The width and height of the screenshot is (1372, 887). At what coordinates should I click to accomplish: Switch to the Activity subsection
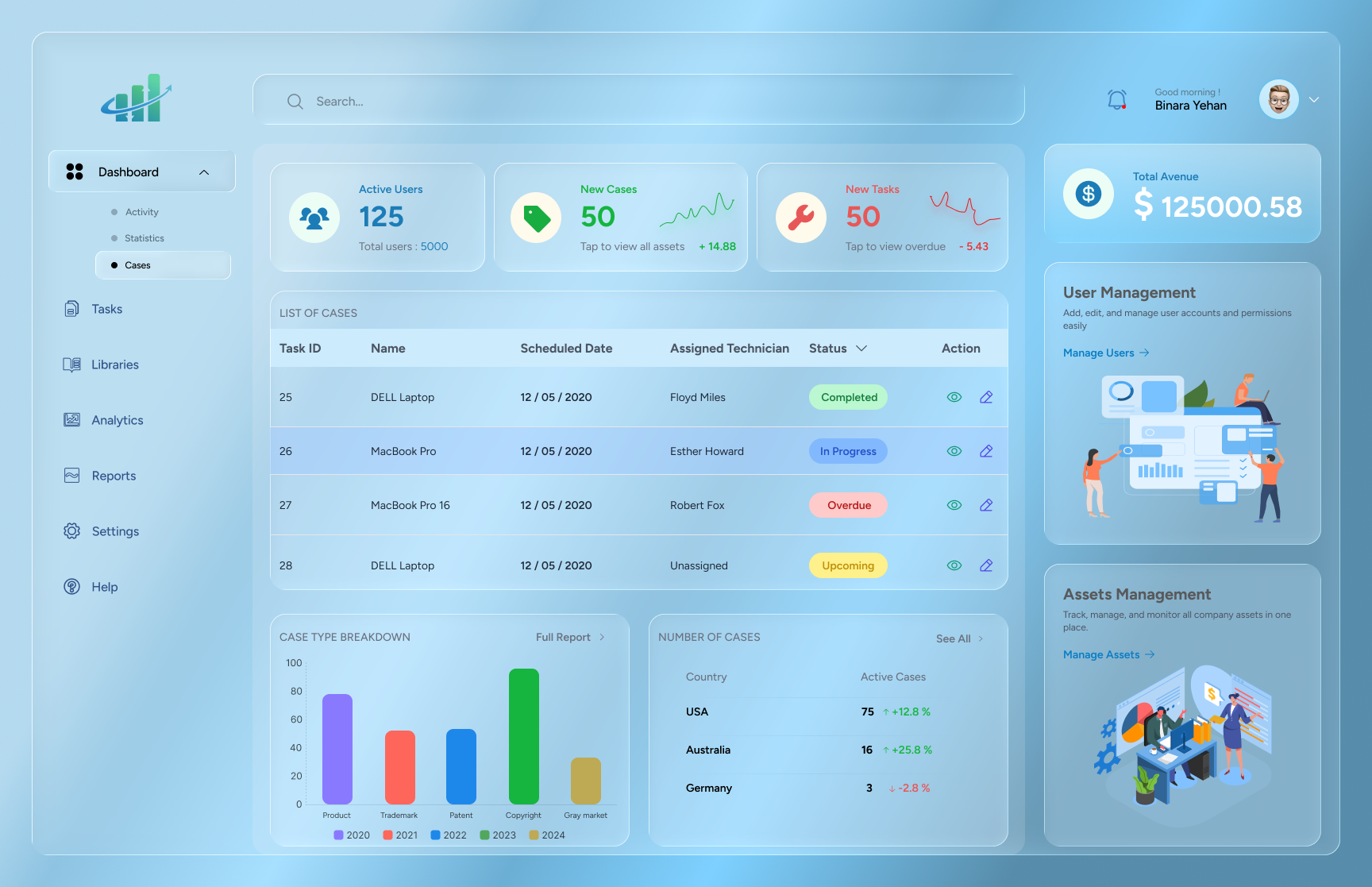click(142, 212)
